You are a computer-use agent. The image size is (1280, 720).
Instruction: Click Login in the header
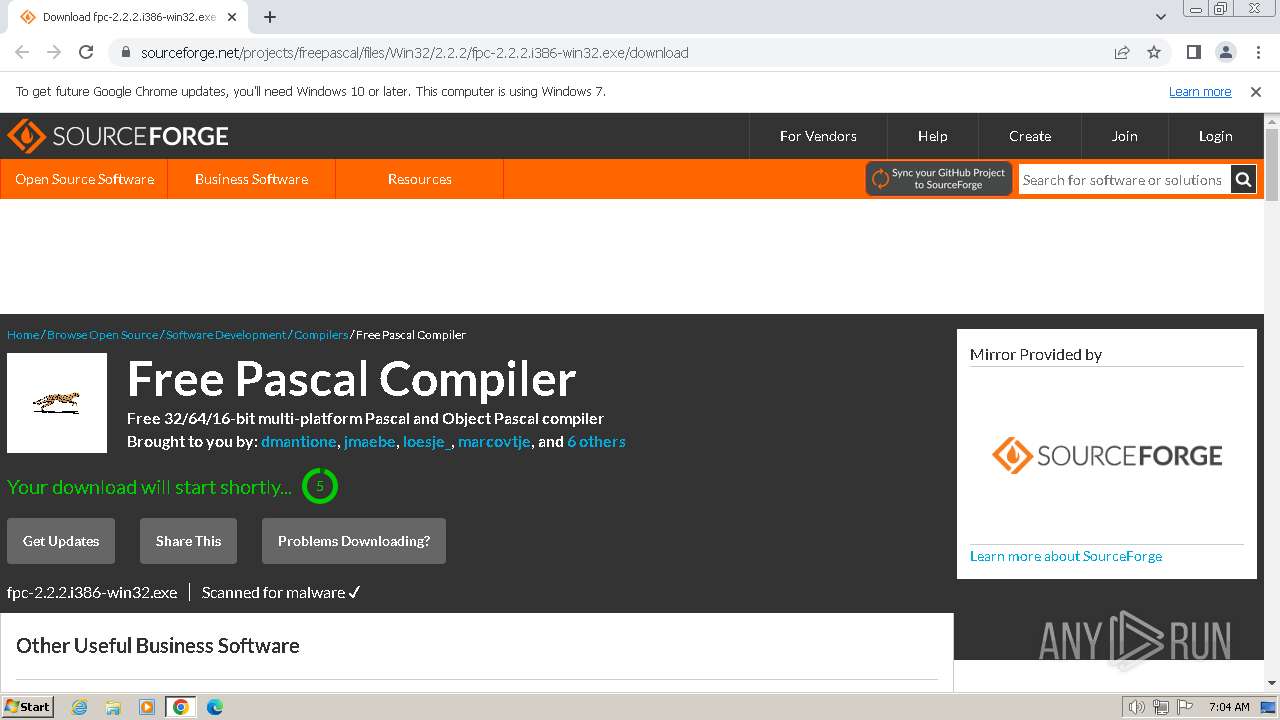tap(1216, 136)
